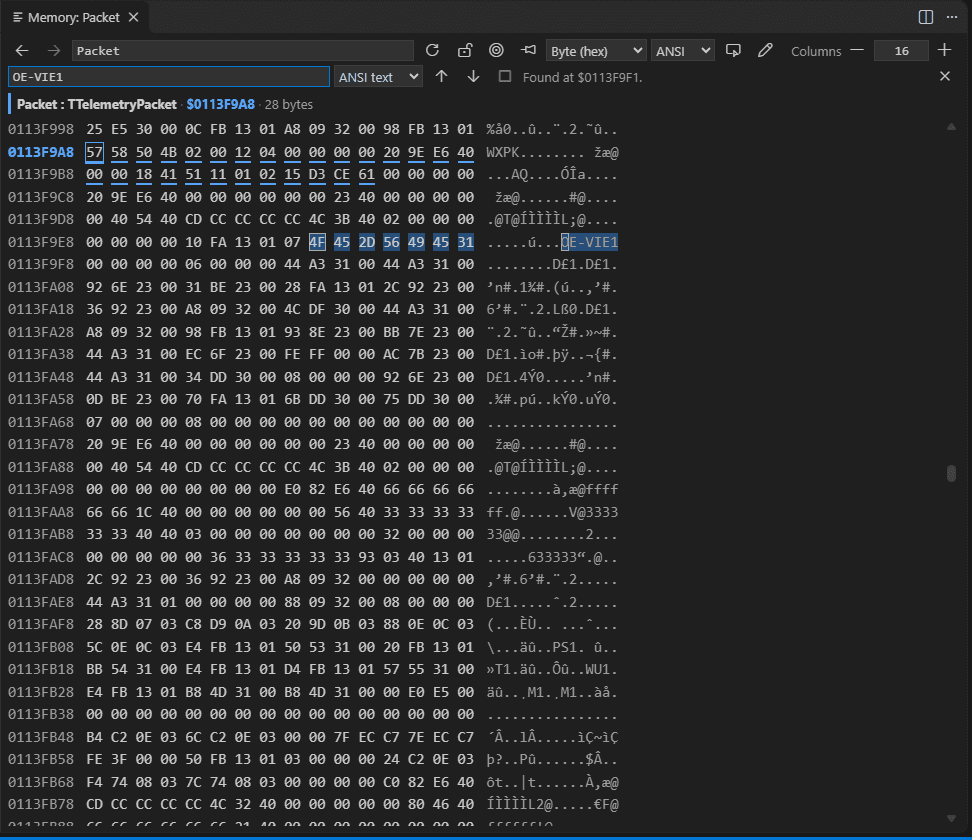Navigate forward with the right arrow
972x840 pixels.
54,51
